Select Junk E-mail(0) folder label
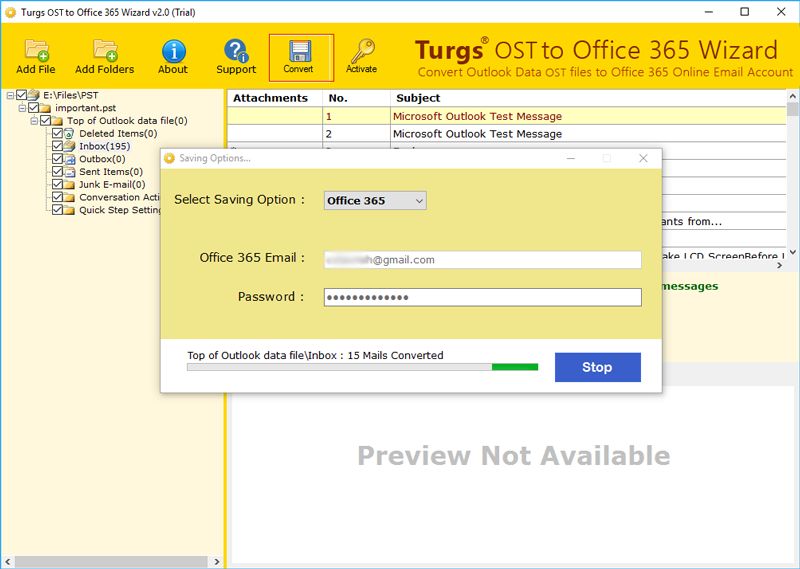Image resolution: width=800 pixels, height=569 pixels. (x=112, y=185)
